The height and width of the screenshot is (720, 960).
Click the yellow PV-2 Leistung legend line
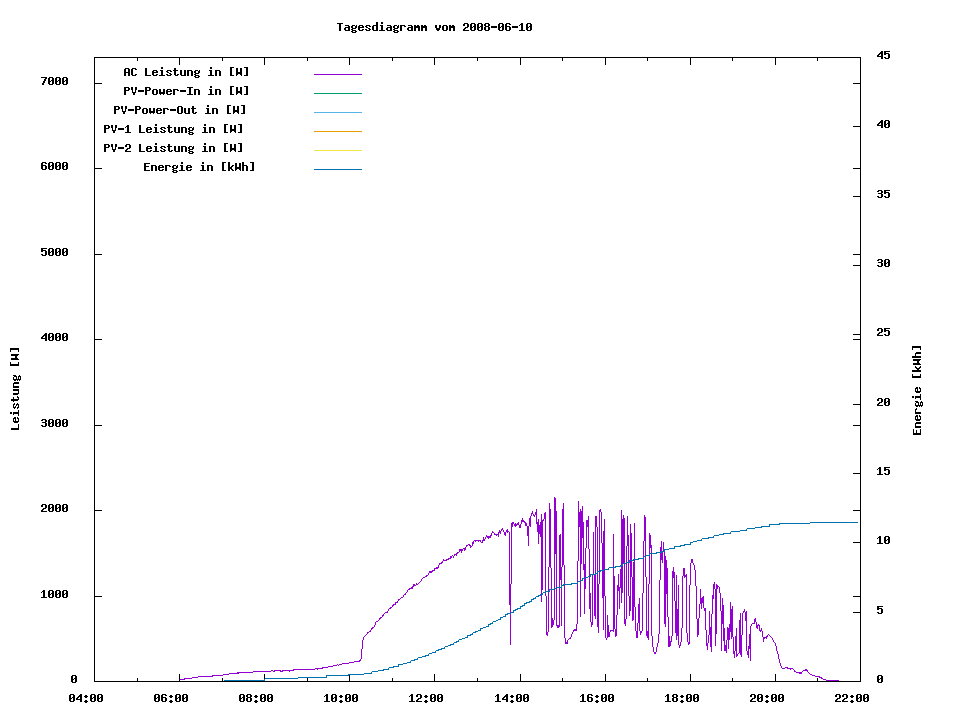(x=337, y=149)
